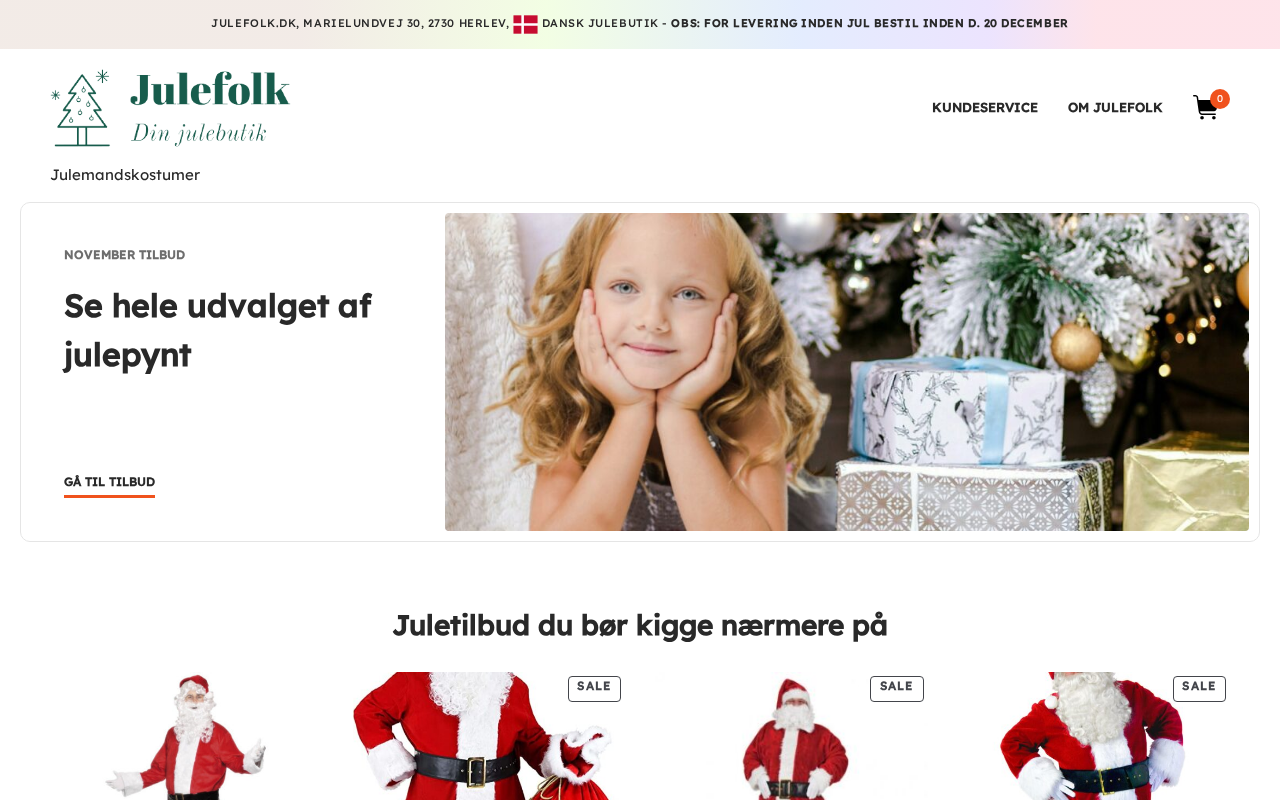This screenshot has height=800, width=1280.
Task: Click the top announcement bar delivery notice
Action: (869, 23)
